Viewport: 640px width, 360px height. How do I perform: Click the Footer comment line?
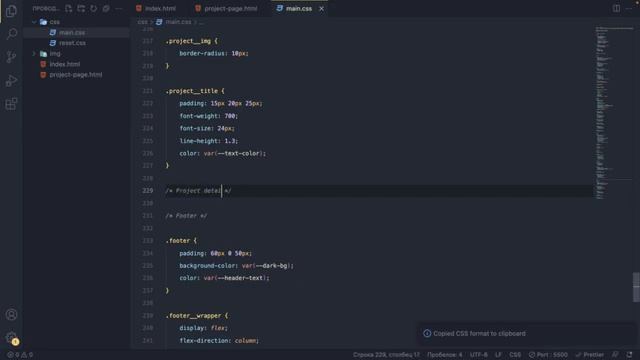(x=186, y=216)
